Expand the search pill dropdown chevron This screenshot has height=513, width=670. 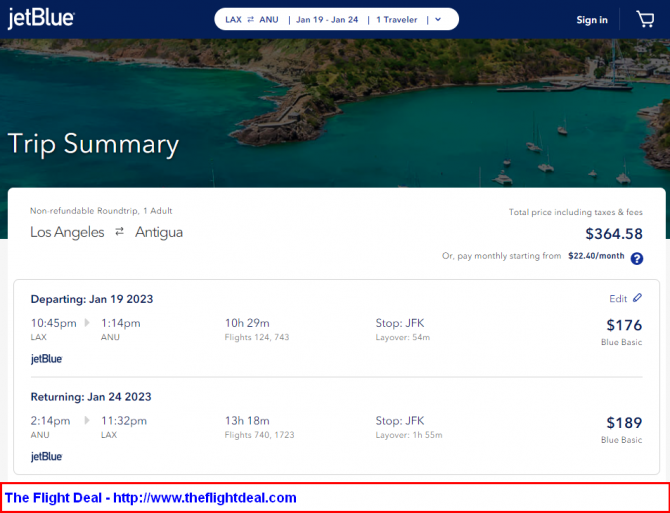tap(438, 20)
